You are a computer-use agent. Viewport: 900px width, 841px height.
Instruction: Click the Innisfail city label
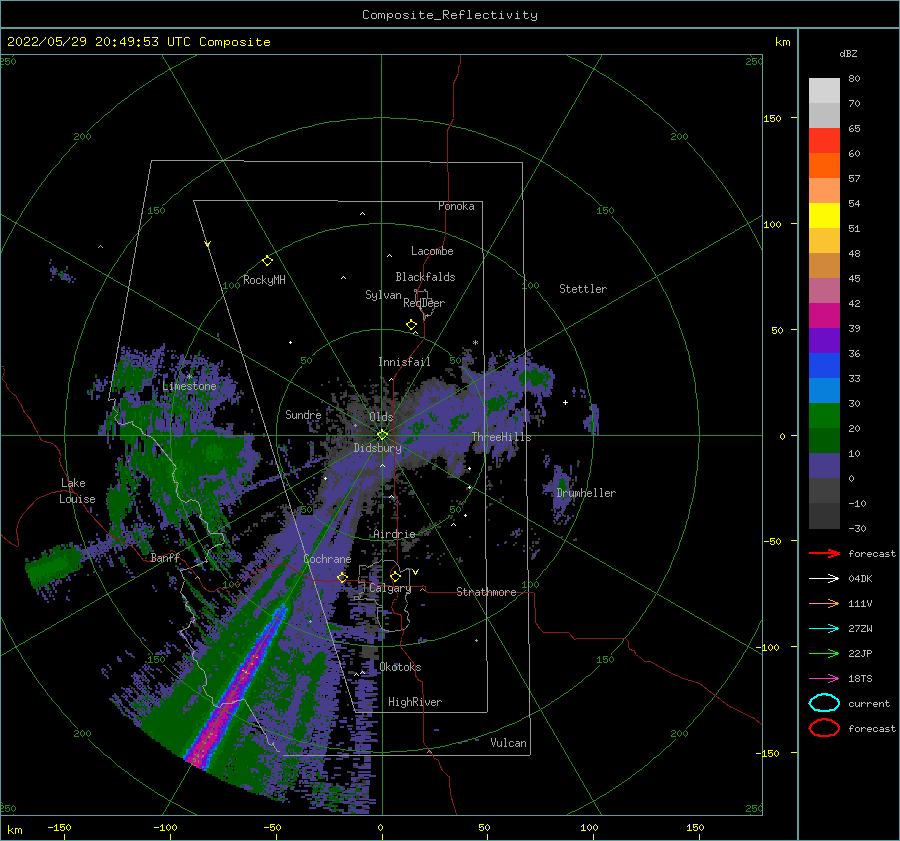point(404,362)
